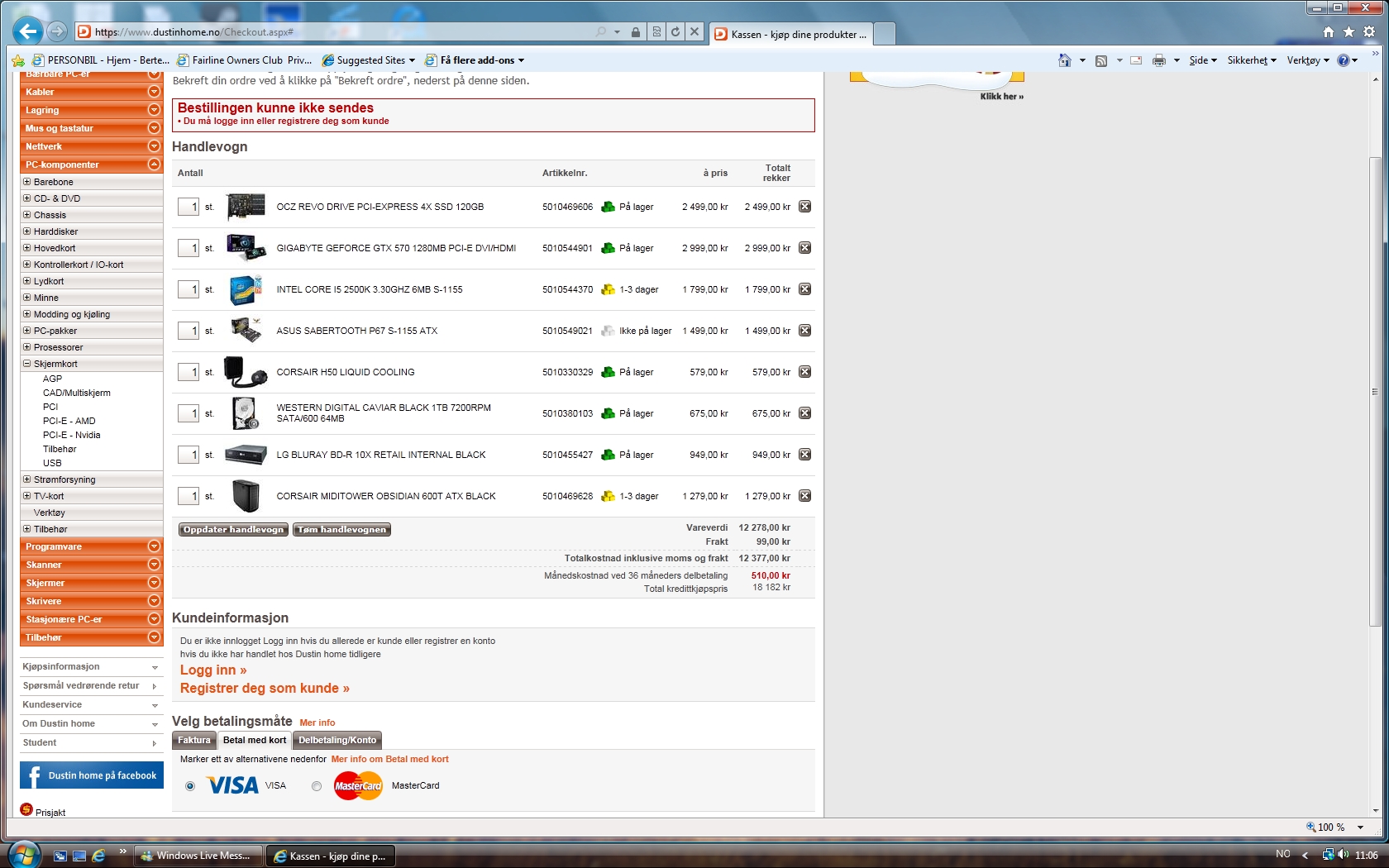Screen dimensions: 1389x868
Task: Switch to the Faktura payment tab
Action: tap(194, 741)
